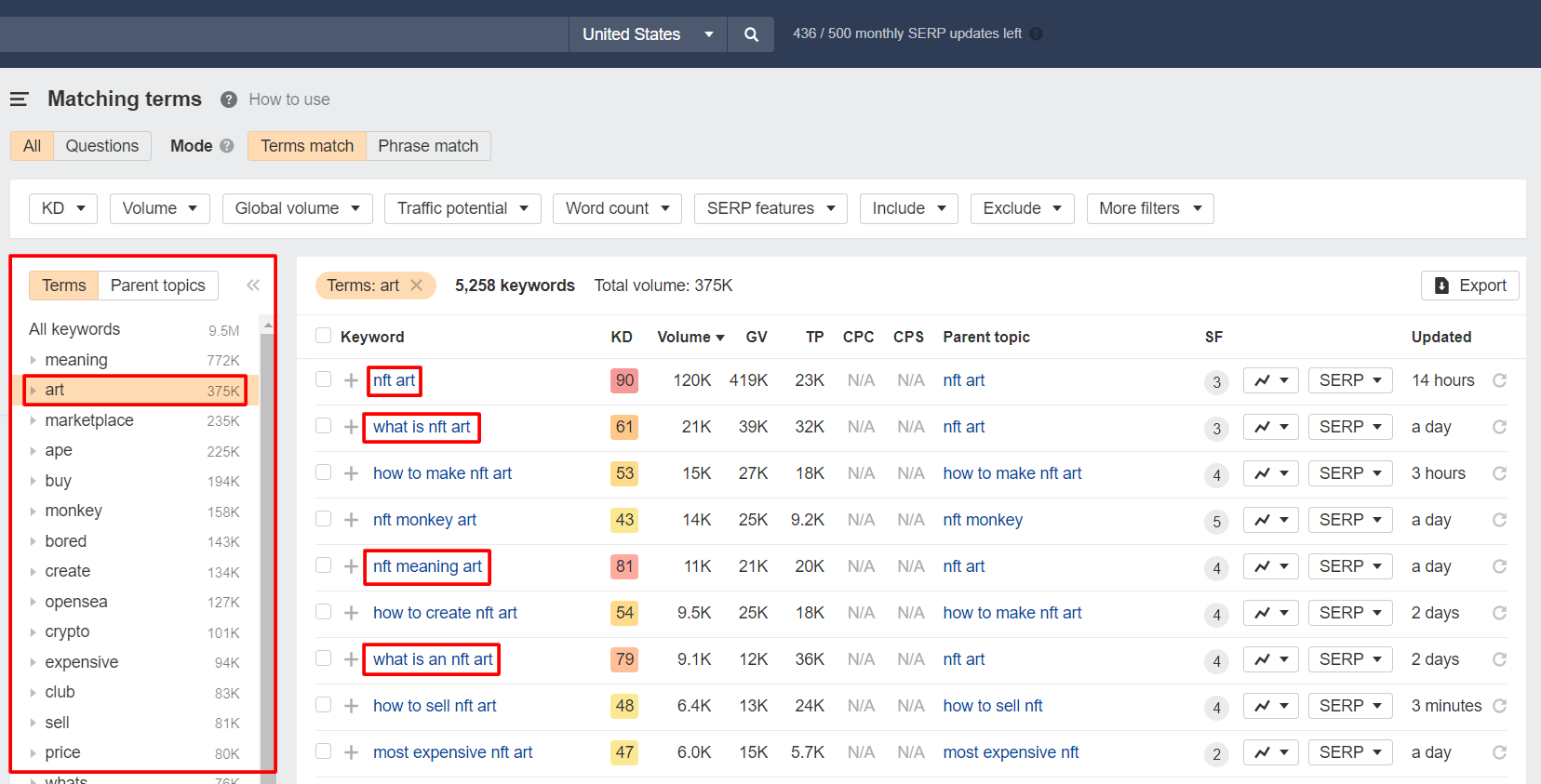Click the Export button
The height and width of the screenshot is (784, 1541).
(1469, 286)
